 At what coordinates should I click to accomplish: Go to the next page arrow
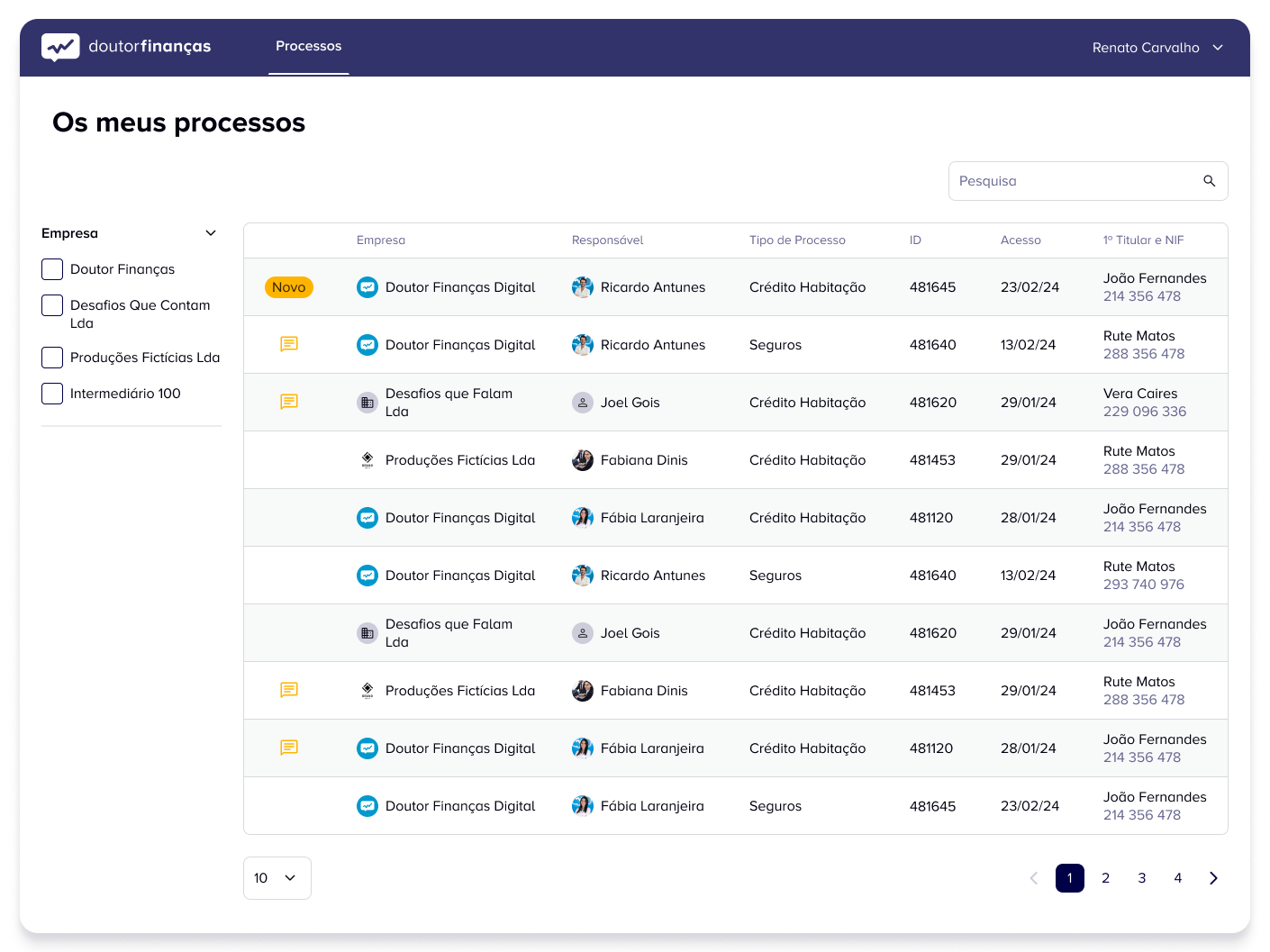(x=1213, y=878)
